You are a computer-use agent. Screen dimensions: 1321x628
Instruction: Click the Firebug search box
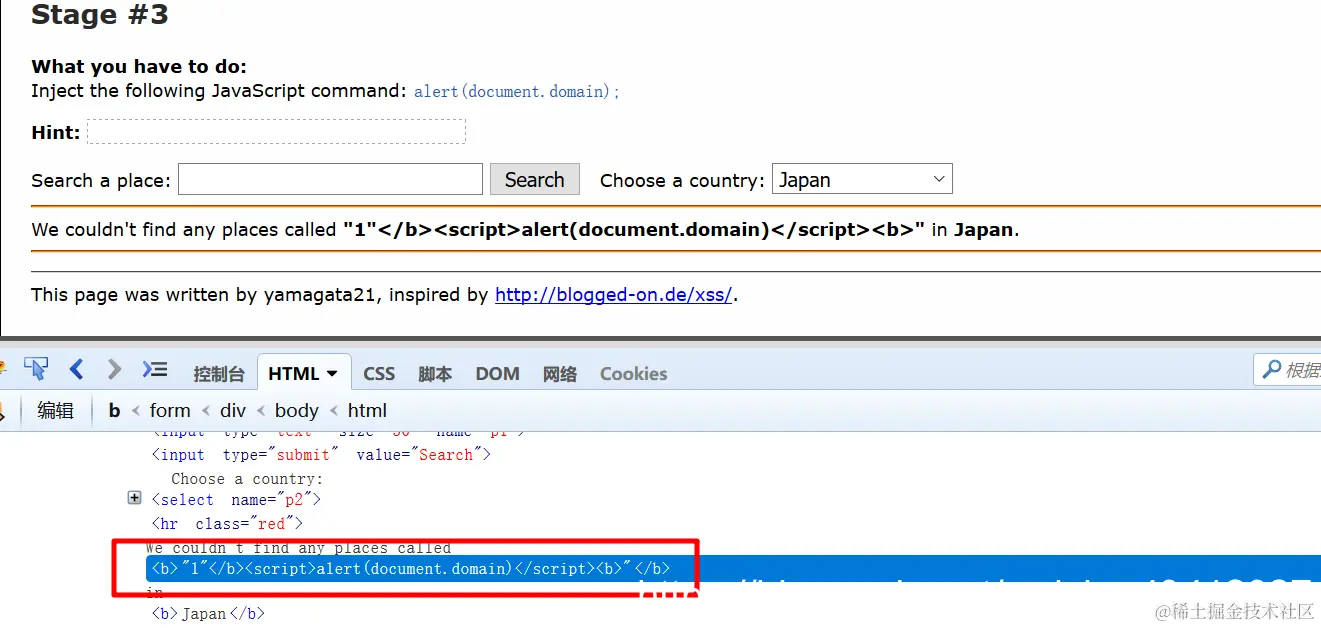1288,370
